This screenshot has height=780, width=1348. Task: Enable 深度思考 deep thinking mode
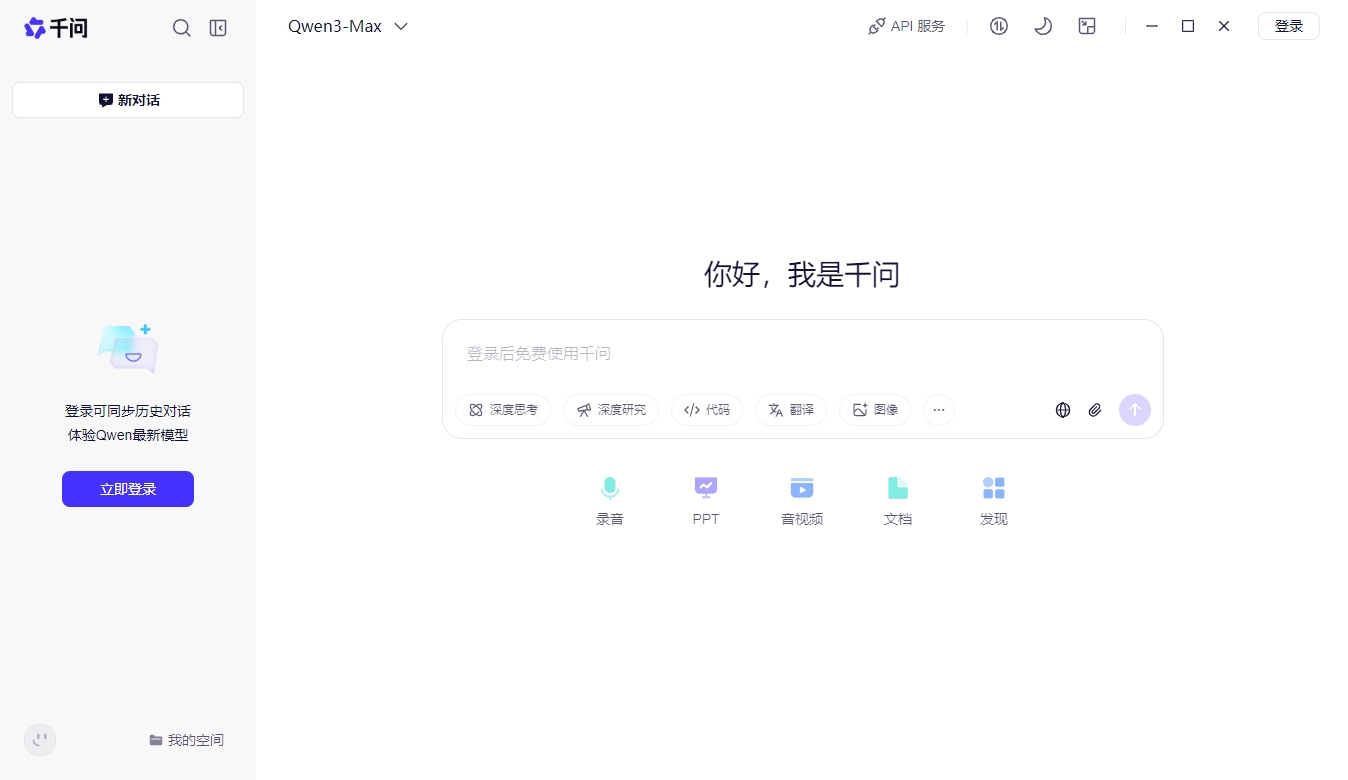[x=503, y=410]
